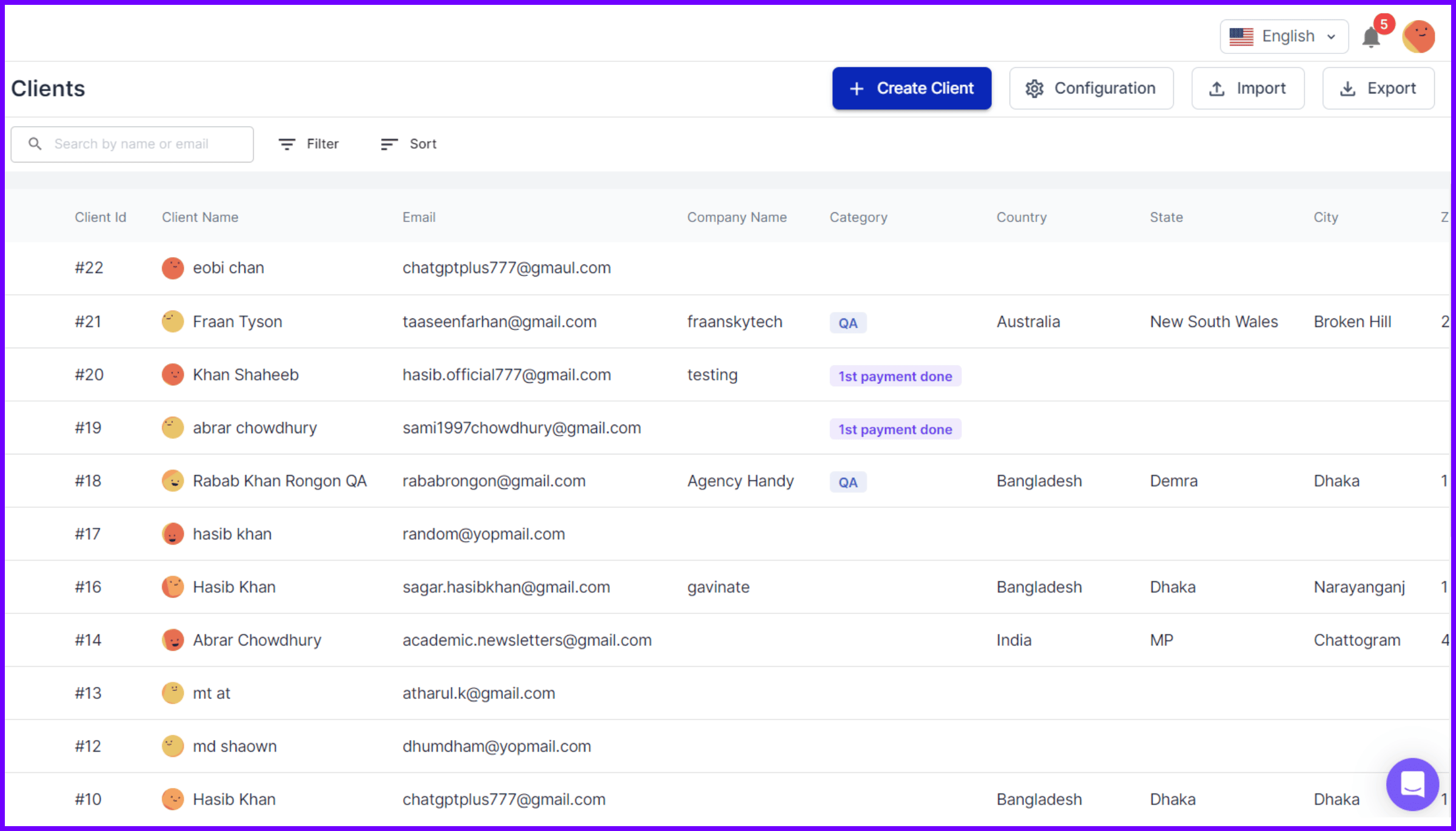Open the chat support bubble

(1412, 784)
